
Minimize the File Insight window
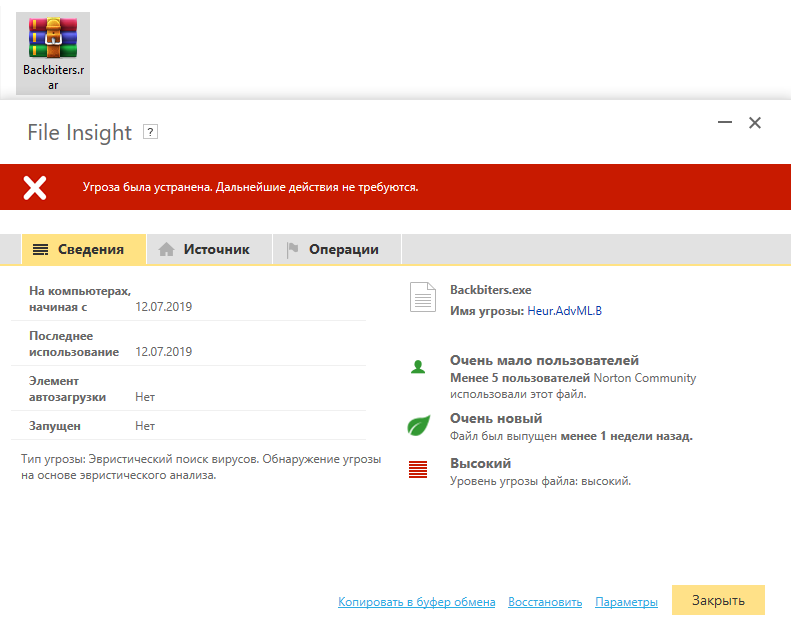[725, 122]
